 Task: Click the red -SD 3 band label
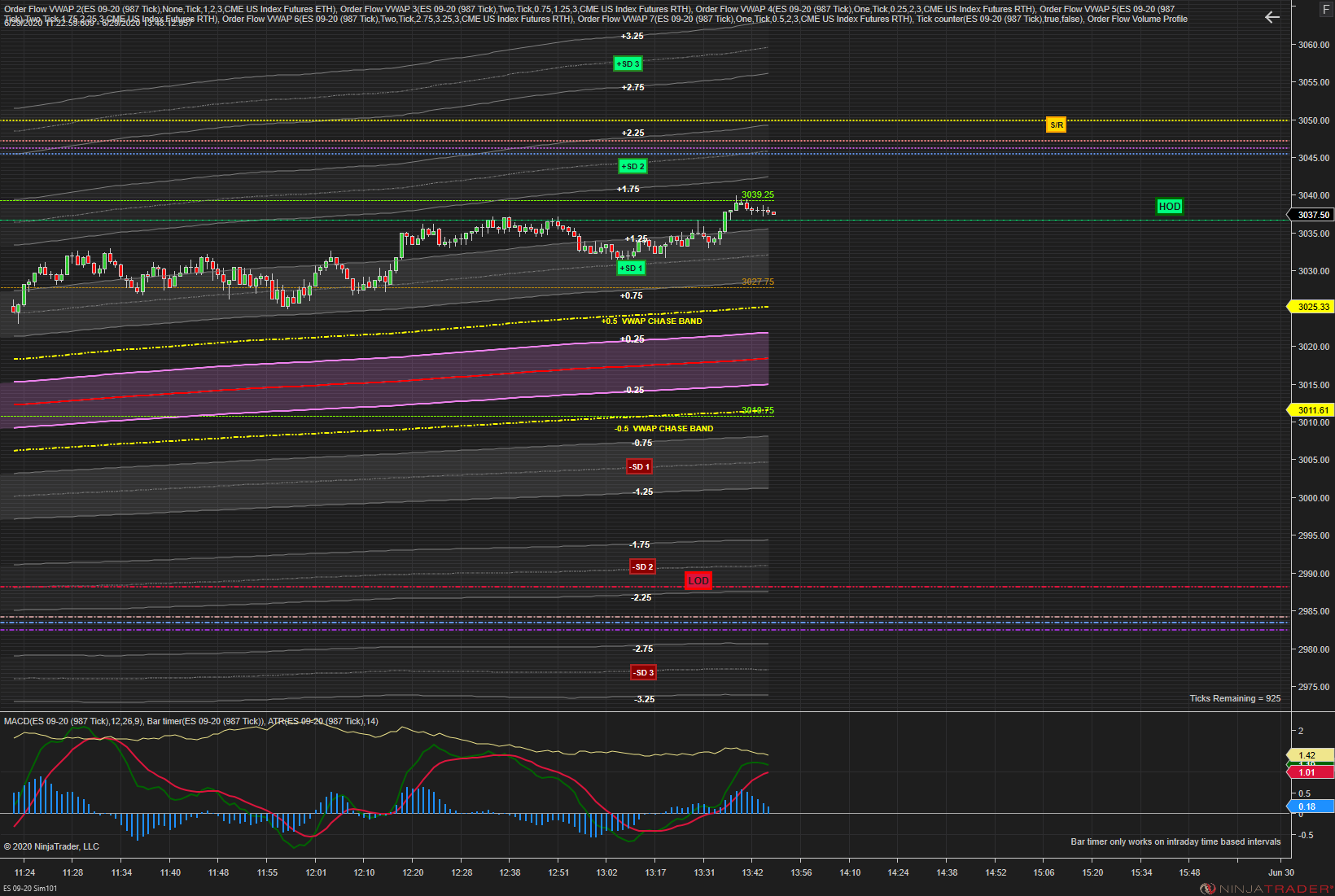point(643,672)
